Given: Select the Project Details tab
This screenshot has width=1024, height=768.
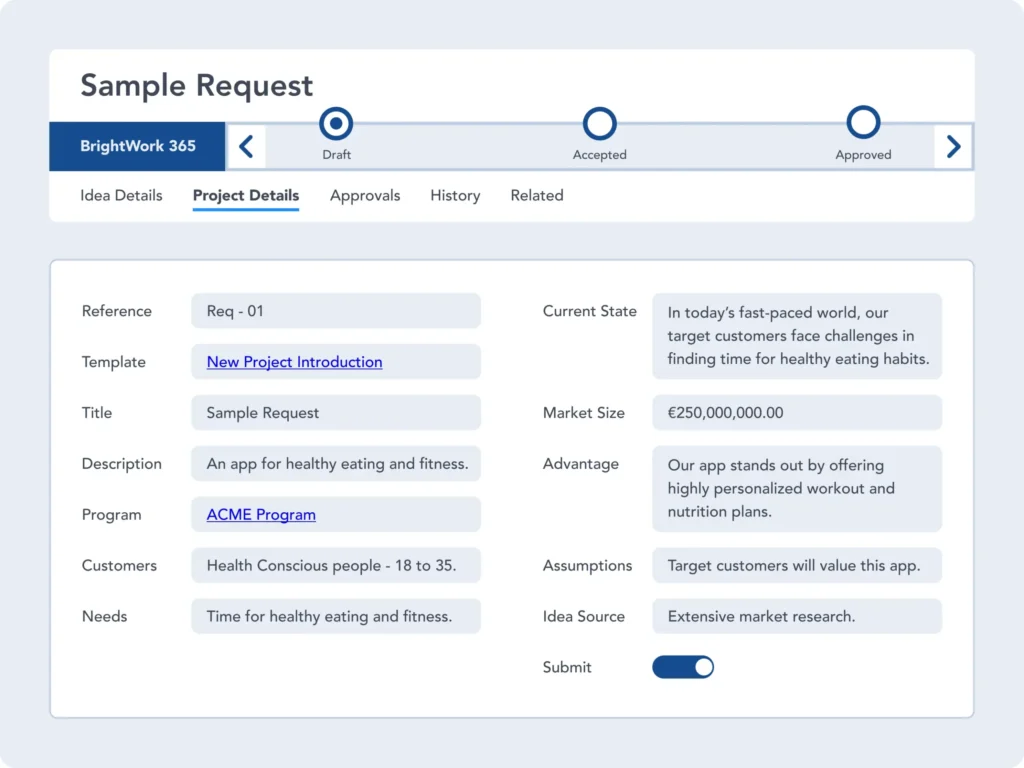Looking at the screenshot, I should (x=246, y=195).
